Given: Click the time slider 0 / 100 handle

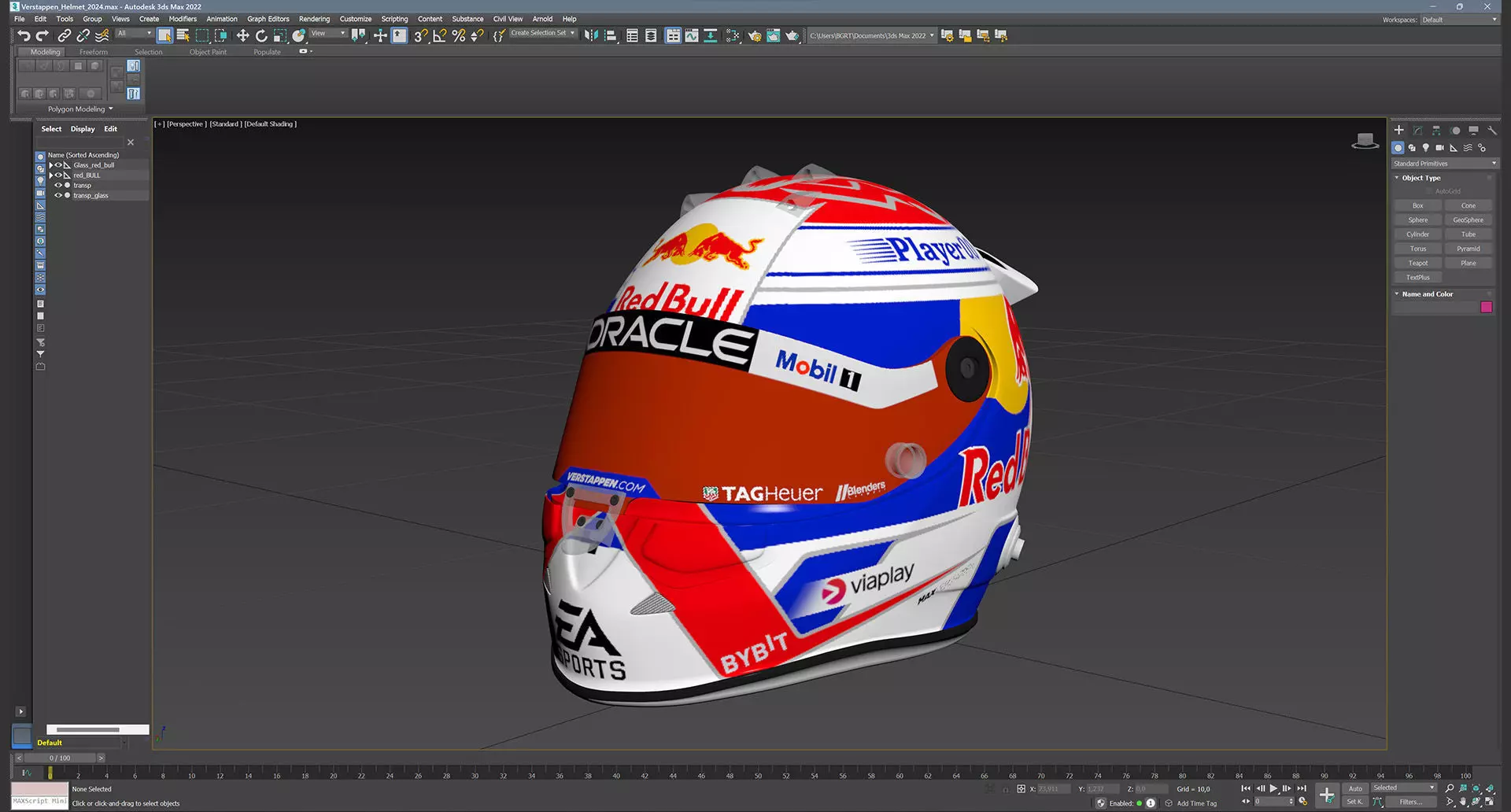Looking at the screenshot, I should [61, 758].
